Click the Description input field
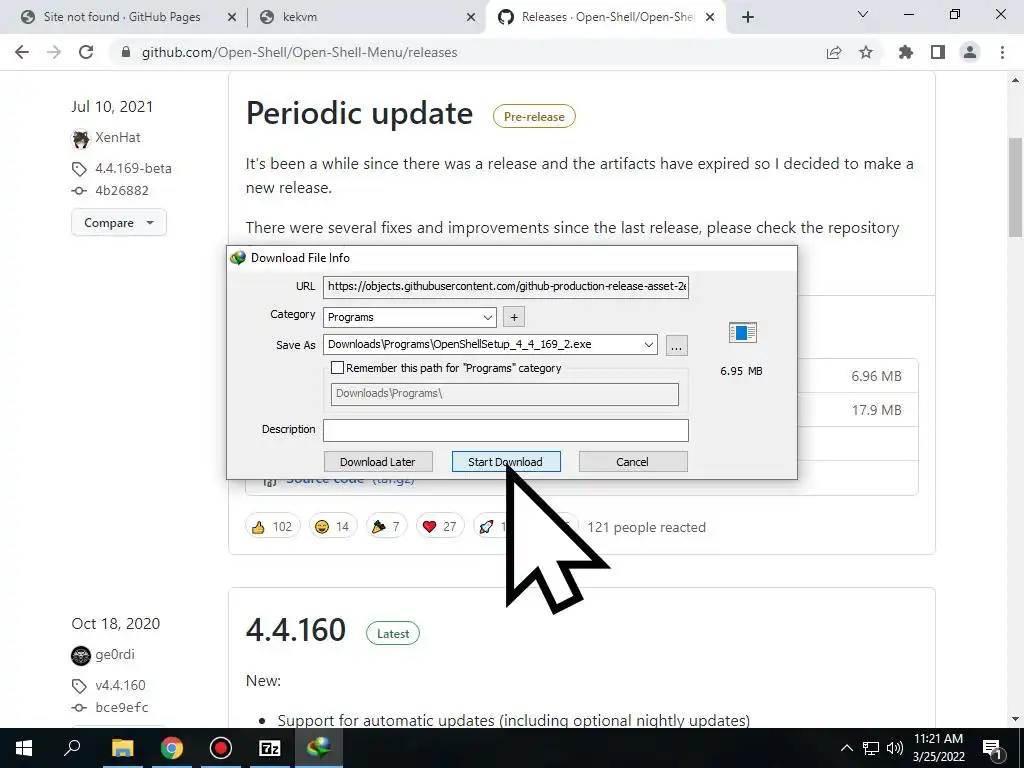Image resolution: width=1024 pixels, height=768 pixels. (x=505, y=430)
